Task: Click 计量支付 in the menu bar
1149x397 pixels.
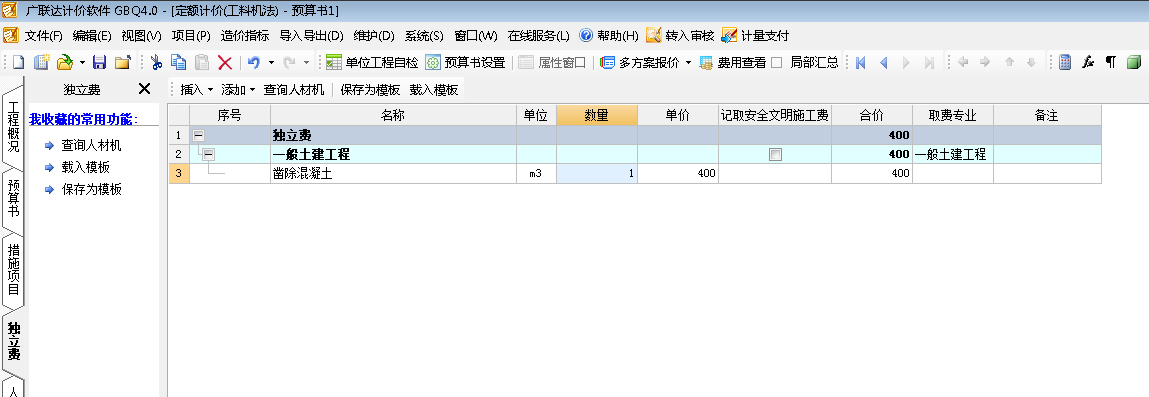Action: point(755,35)
